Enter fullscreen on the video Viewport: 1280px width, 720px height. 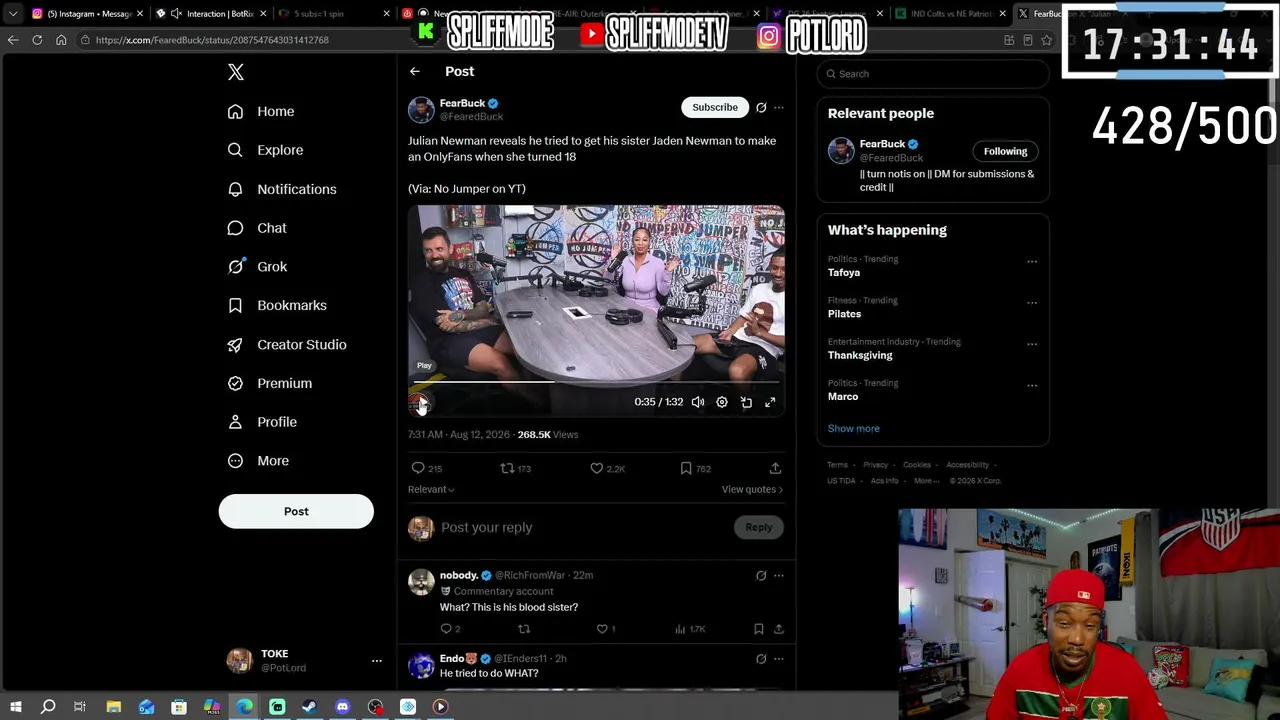pyautogui.click(x=770, y=402)
